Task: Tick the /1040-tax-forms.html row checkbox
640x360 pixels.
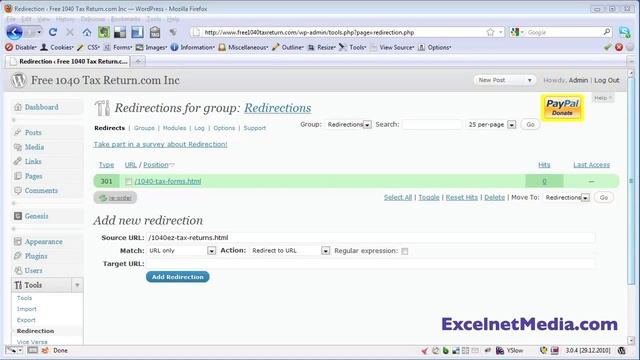Action: tap(129, 181)
